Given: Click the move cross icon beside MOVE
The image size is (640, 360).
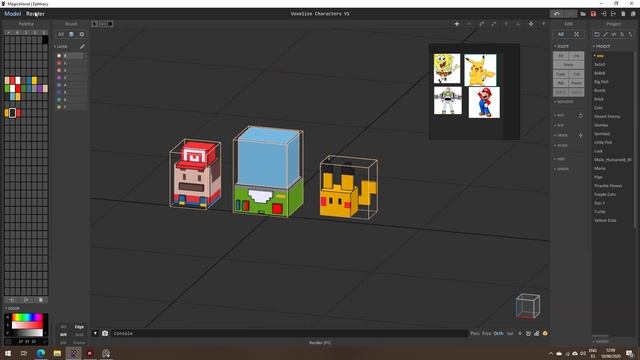Looking at the screenshot, I should pyautogui.click(x=580, y=135).
